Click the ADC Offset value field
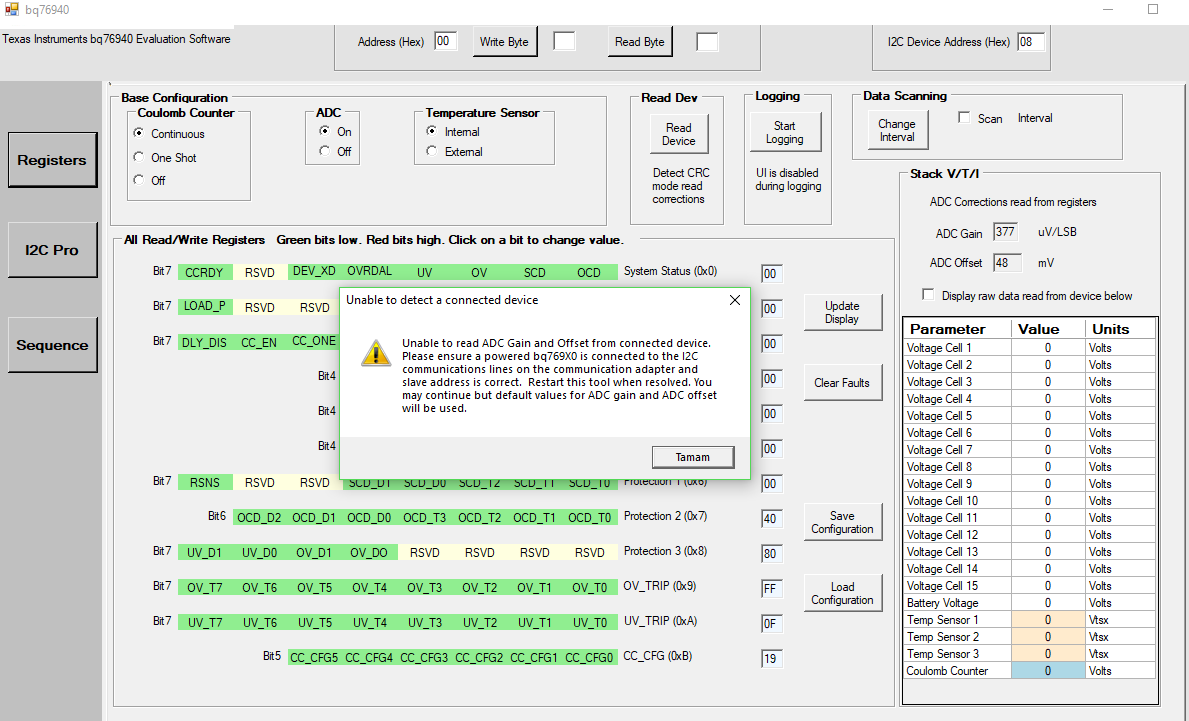 1006,262
